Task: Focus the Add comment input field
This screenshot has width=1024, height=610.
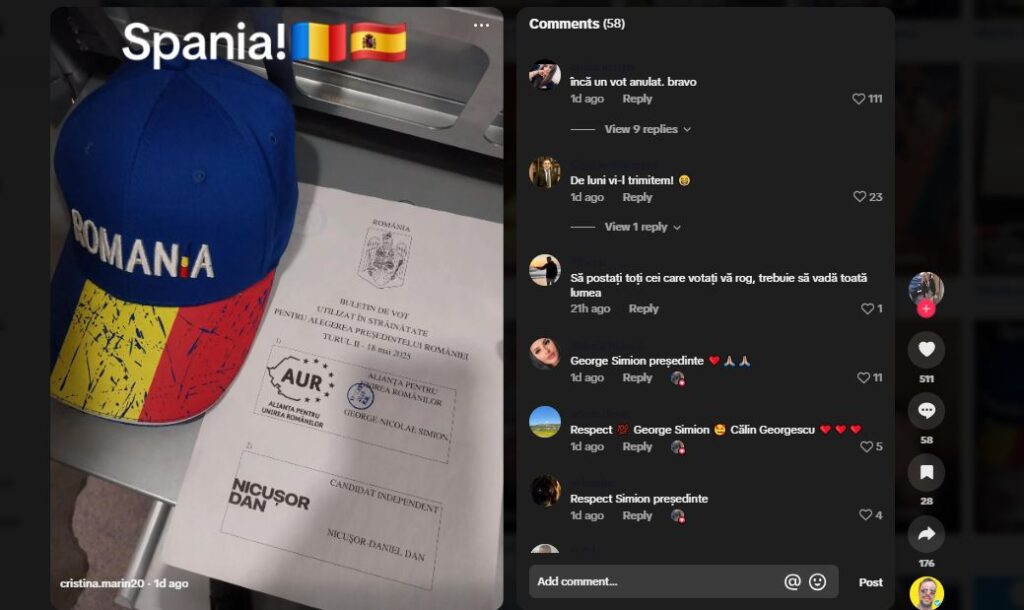Action: (x=656, y=581)
